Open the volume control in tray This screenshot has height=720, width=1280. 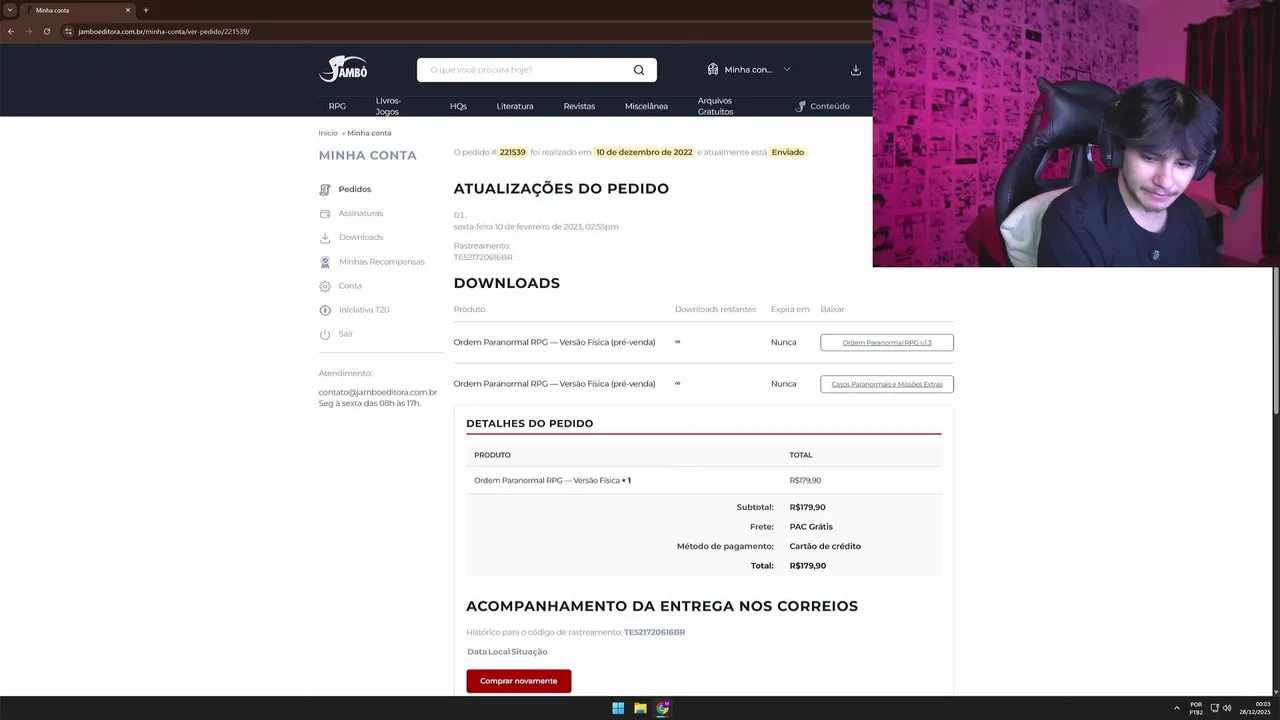pyautogui.click(x=1227, y=708)
